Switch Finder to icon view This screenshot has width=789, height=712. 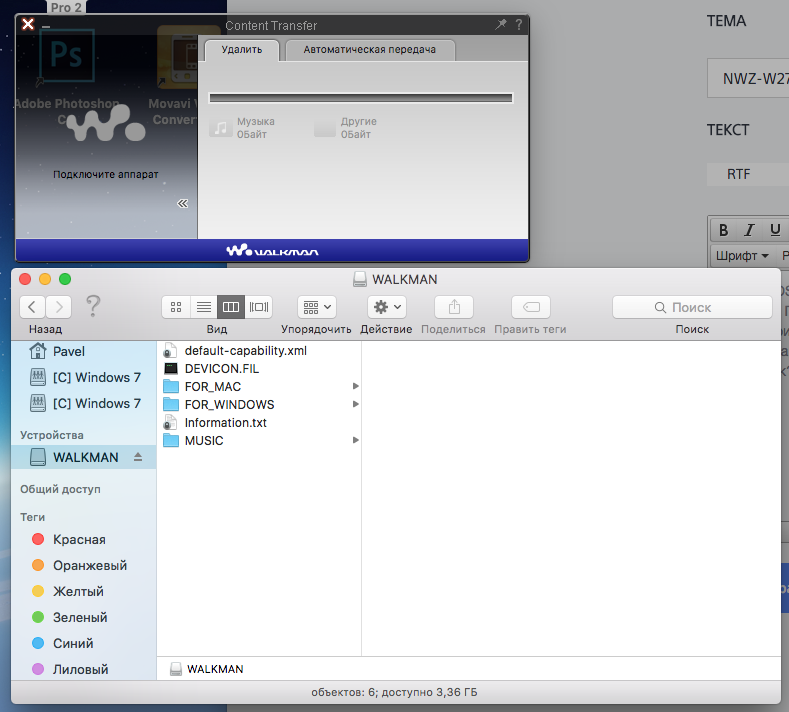point(176,307)
